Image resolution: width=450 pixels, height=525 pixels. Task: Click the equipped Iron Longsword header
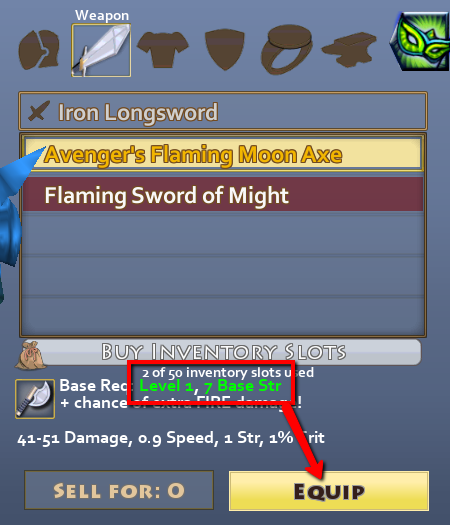(x=223, y=111)
